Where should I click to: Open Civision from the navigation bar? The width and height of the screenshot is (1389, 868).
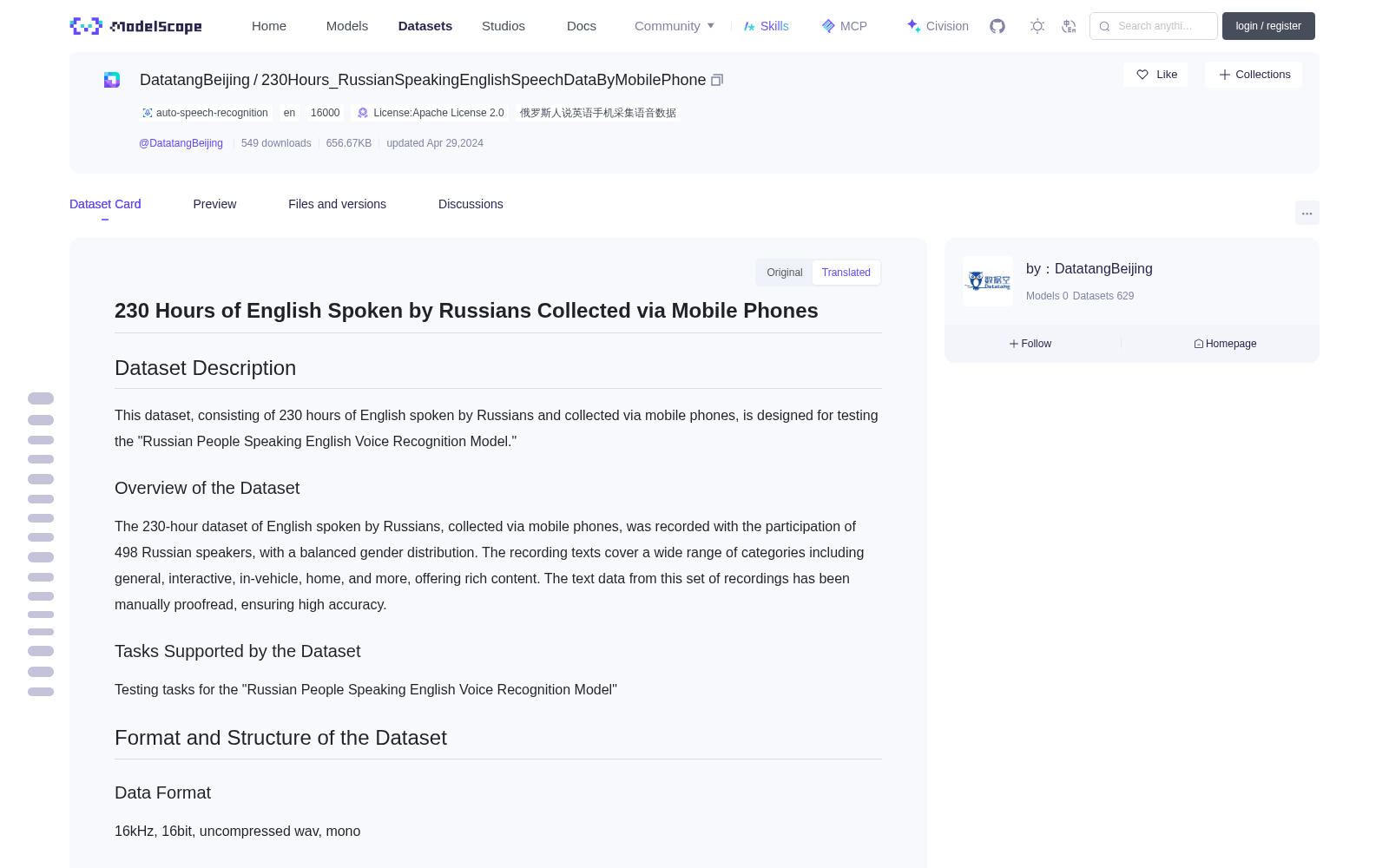click(x=938, y=26)
